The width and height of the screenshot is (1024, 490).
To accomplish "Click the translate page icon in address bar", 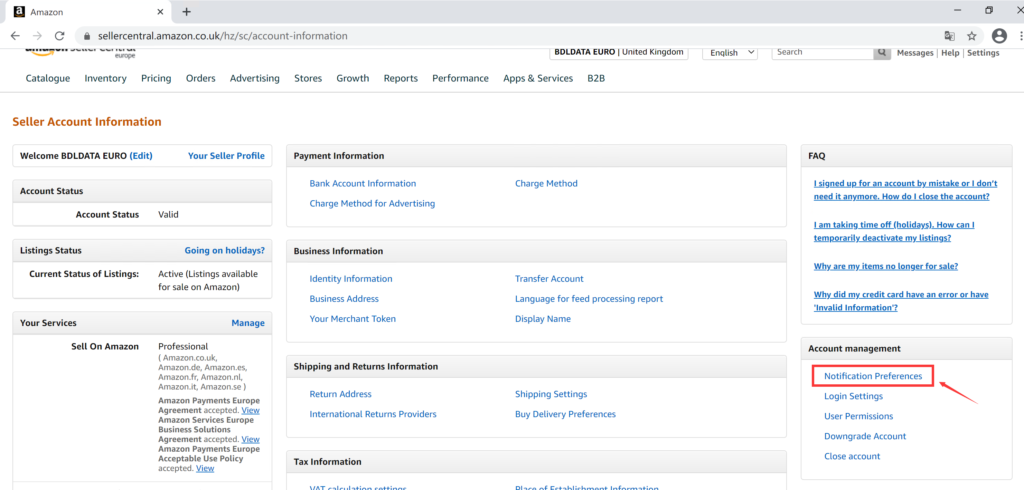I will click(950, 36).
